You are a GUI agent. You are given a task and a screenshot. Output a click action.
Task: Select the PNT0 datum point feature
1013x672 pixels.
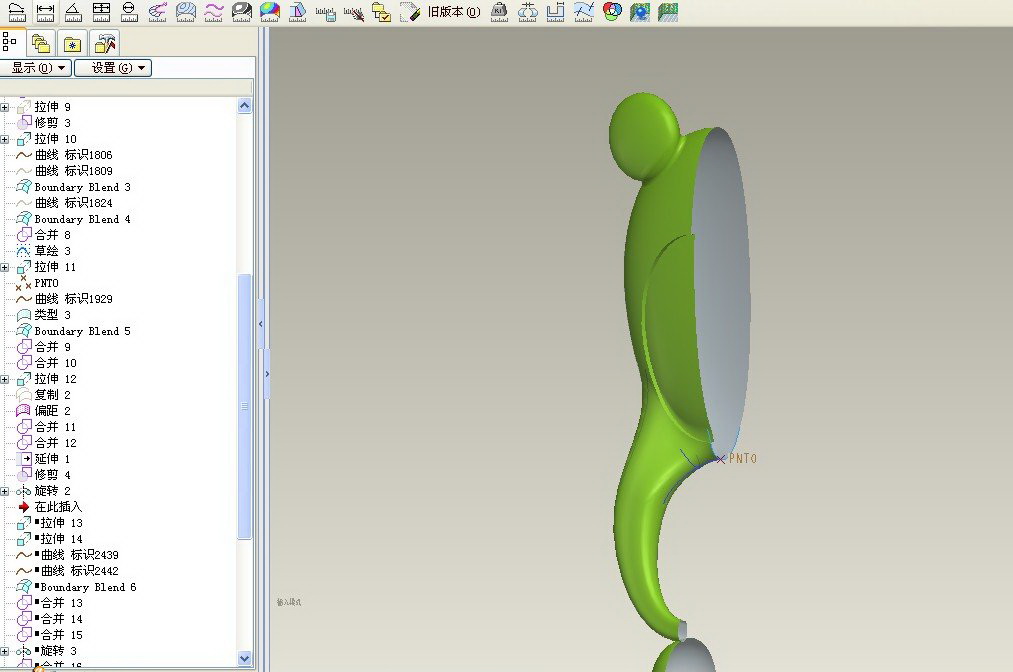(x=46, y=283)
